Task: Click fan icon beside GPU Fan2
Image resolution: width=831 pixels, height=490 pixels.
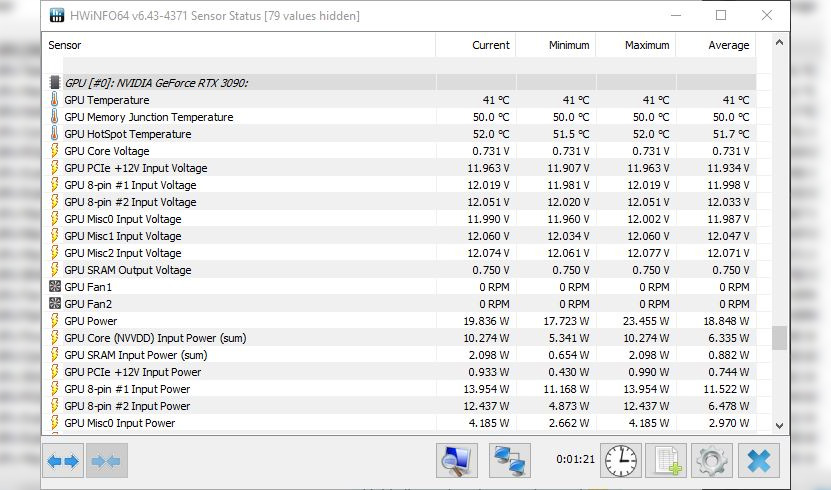Action: click(55, 304)
